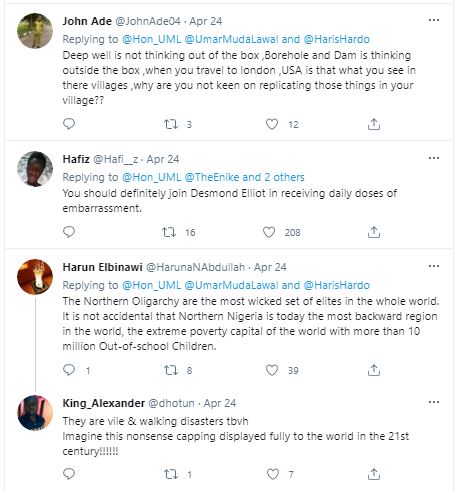Share King_Alexander's tweet

point(374,474)
